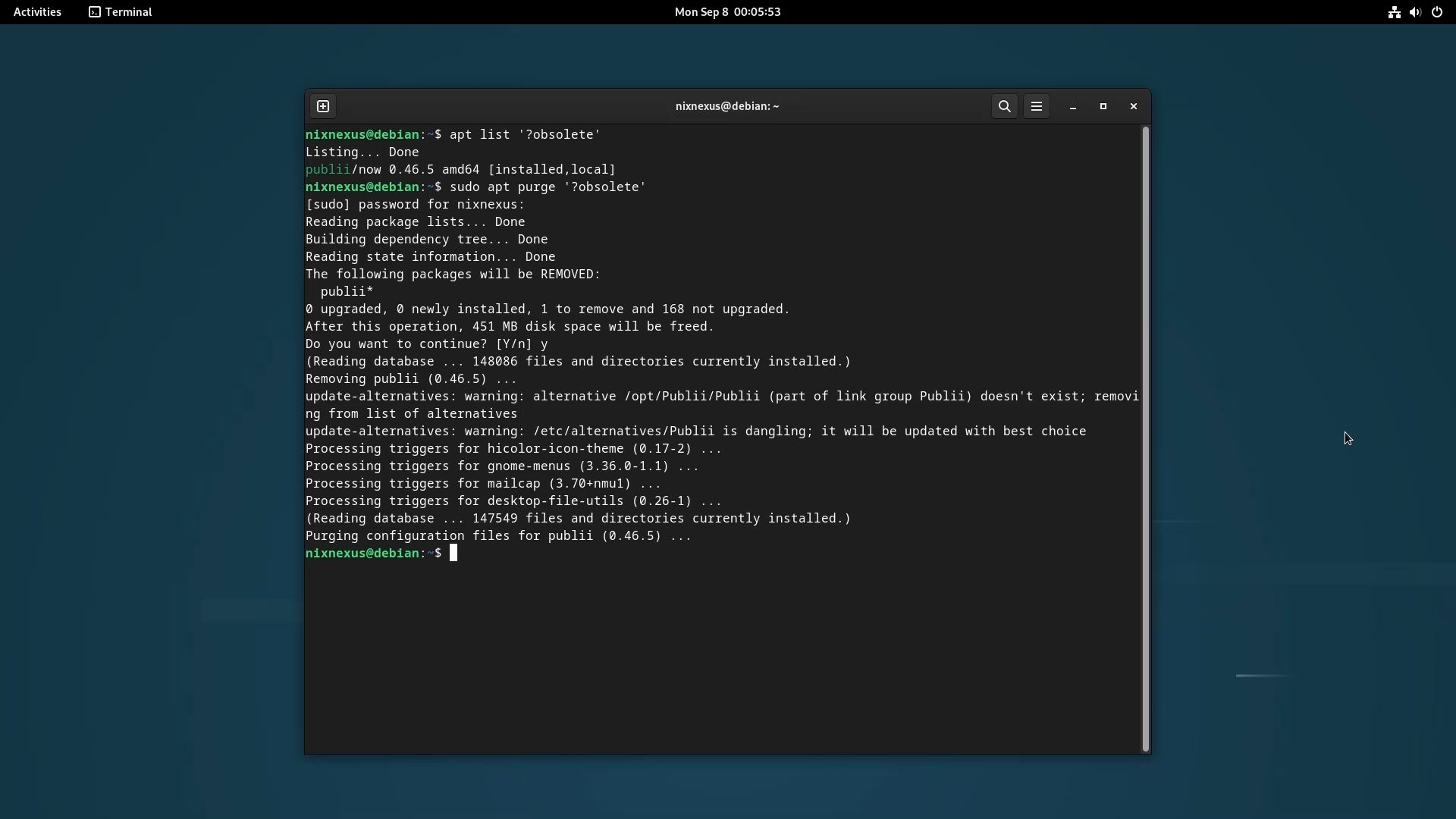Close the terminal window
1456x819 pixels.
click(x=1134, y=106)
